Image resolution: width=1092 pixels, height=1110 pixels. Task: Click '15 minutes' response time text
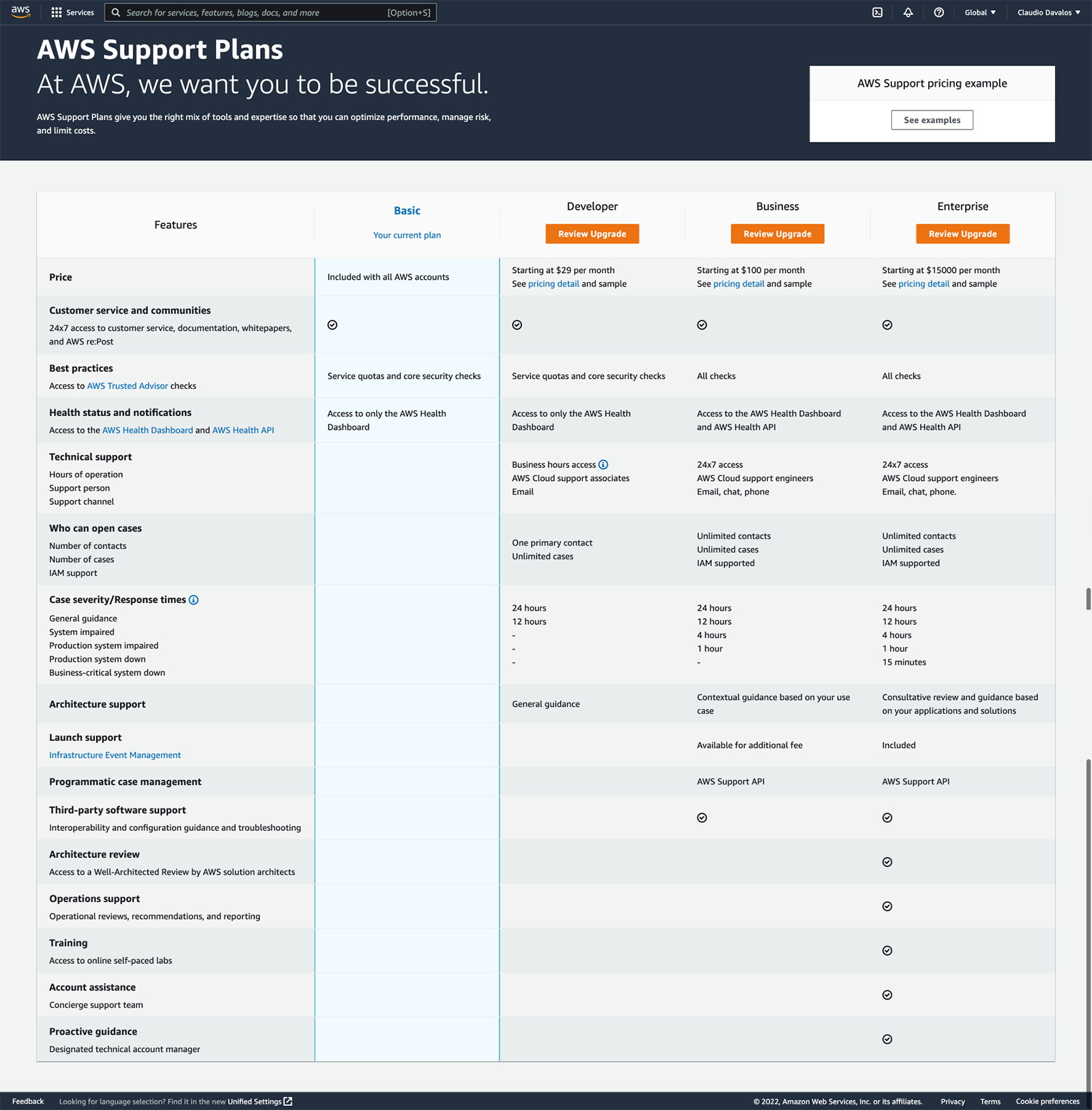pos(904,662)
